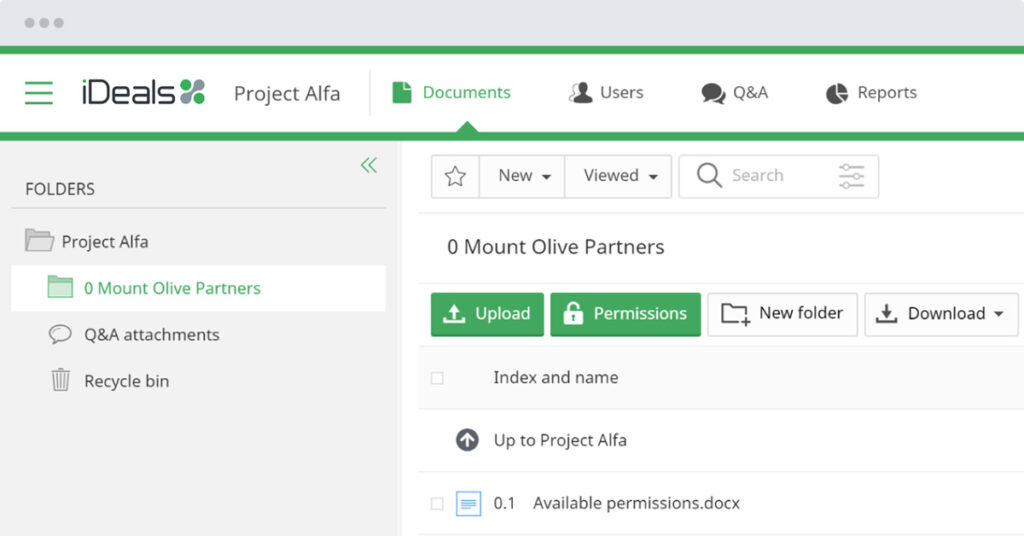This screenshot has width=1024, height=536.
Task: Open advanced search filter sliders icon
Action: point(851,176)
